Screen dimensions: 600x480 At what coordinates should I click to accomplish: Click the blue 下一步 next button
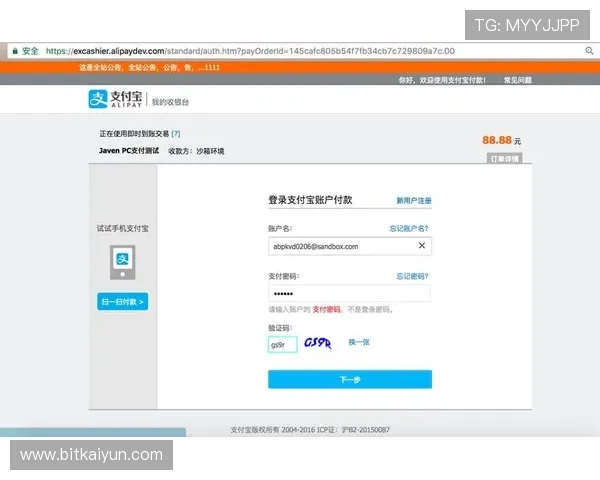(350, 379)
